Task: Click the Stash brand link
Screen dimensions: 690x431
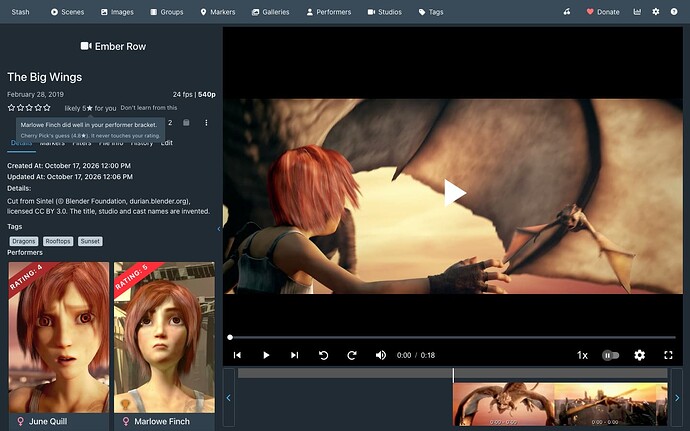Action: pyautogui.click(x=20, y=12)
